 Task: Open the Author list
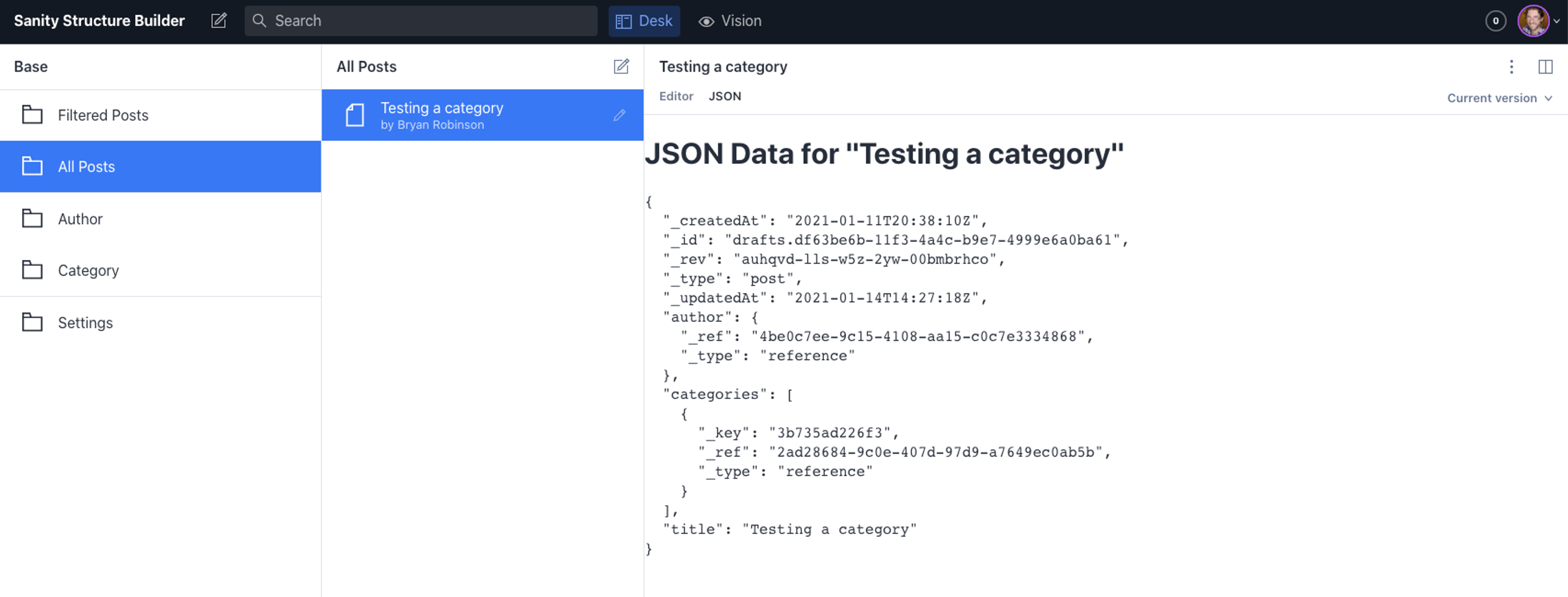(80, 218)
